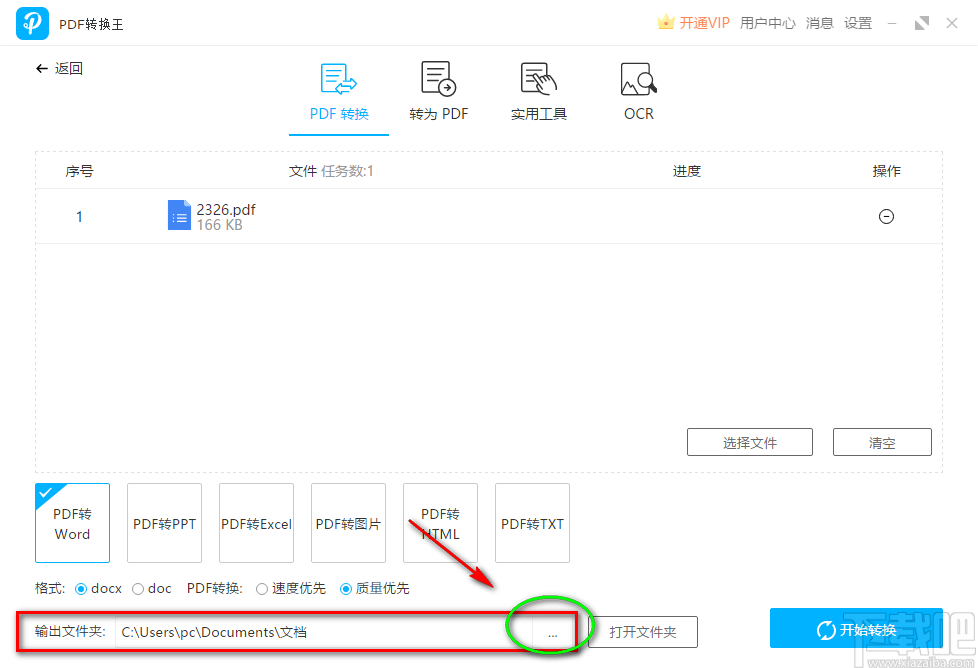Select PDF转TXT conversion mode

click(x=532, y=523)
